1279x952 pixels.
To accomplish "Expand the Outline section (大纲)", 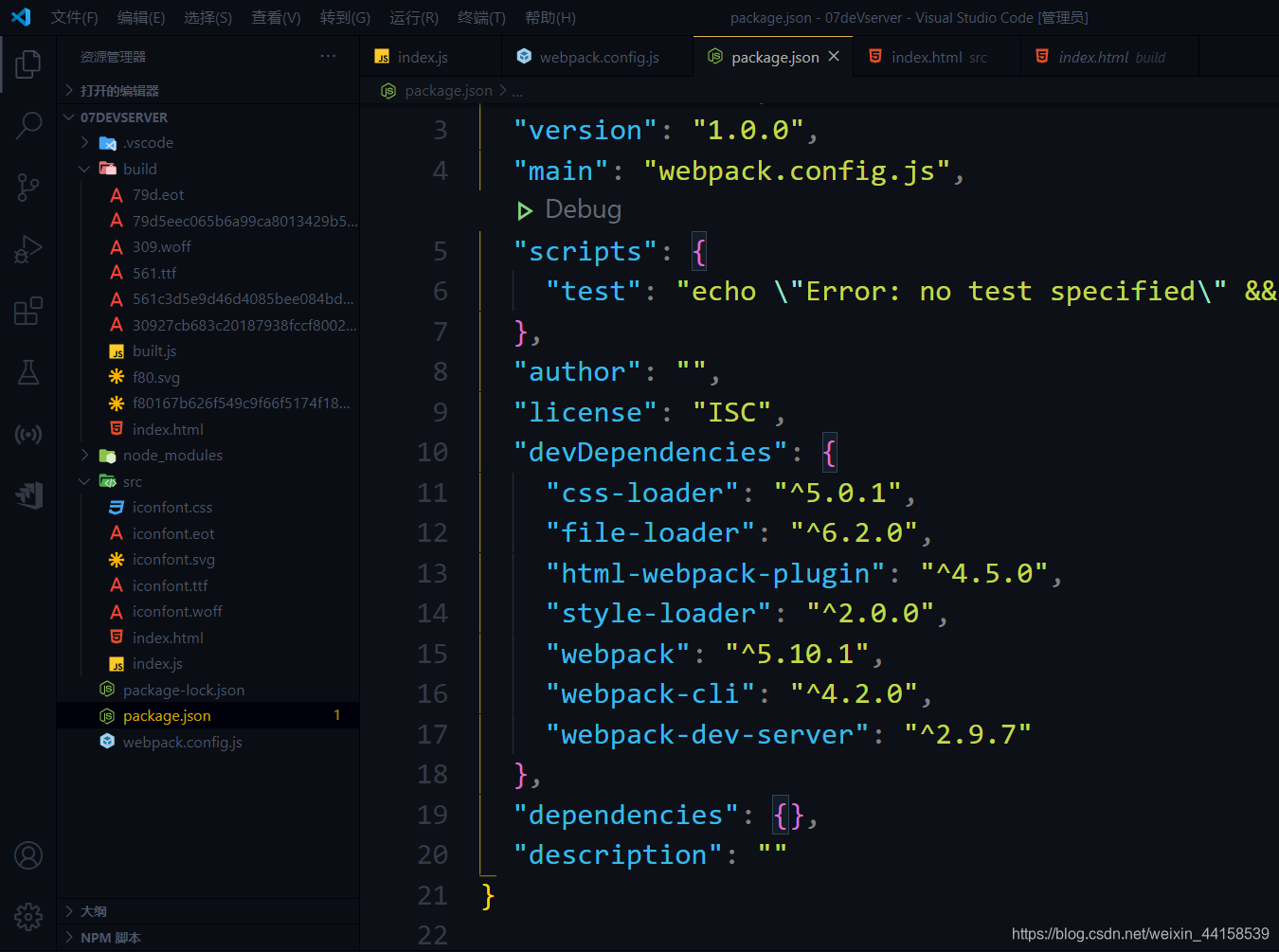I will coord(208,911).
